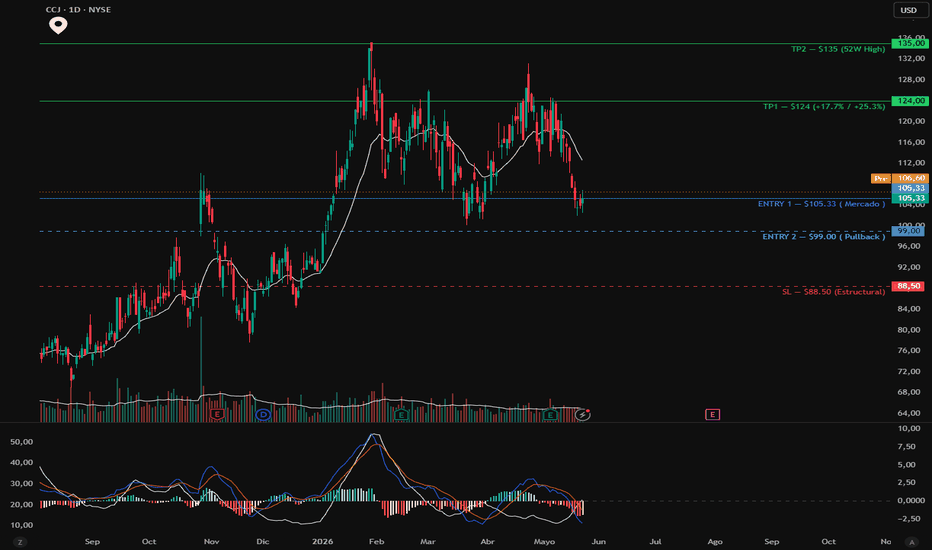Click the '50,00' left indicator scale value
932x550 pixels.
click(21, 442)
